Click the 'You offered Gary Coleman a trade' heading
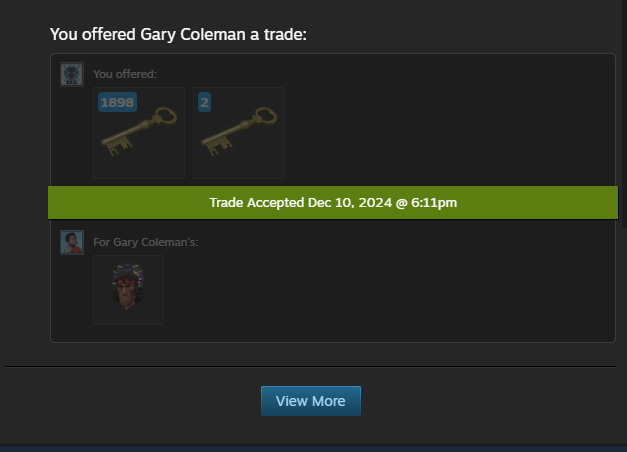627x452 pixels. (x=178, y=34)
